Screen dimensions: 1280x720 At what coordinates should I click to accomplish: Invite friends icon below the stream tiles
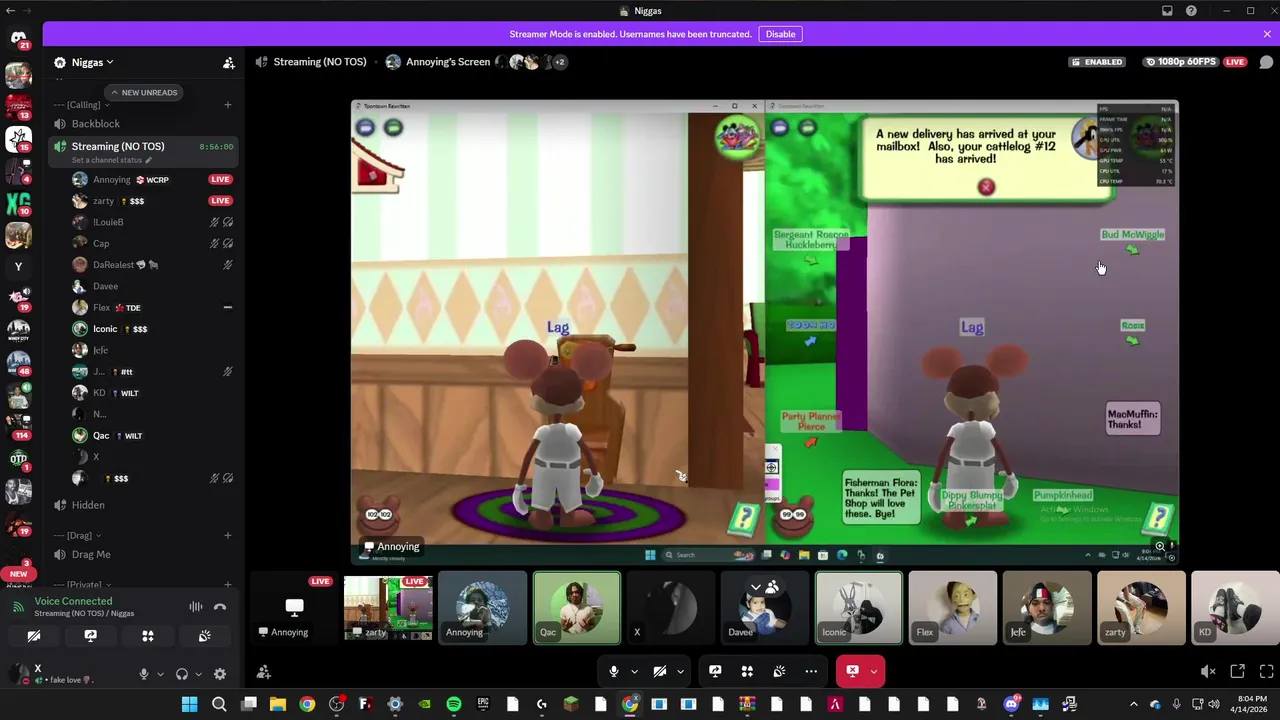[264, 672]
